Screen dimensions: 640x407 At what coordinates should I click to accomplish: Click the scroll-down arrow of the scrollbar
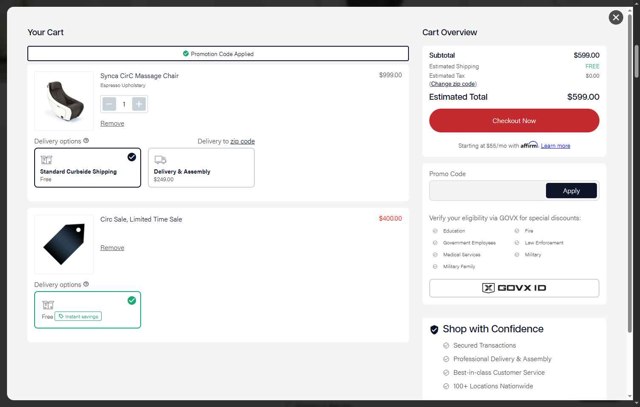tap(631, 396)
